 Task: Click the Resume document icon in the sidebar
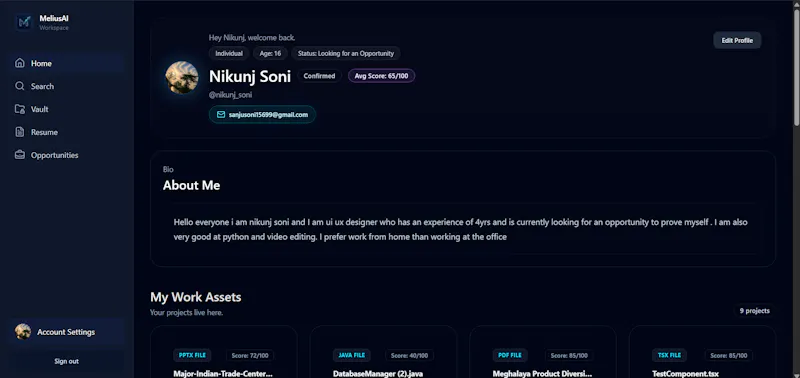pyautogui.click(x=20, y=132)
